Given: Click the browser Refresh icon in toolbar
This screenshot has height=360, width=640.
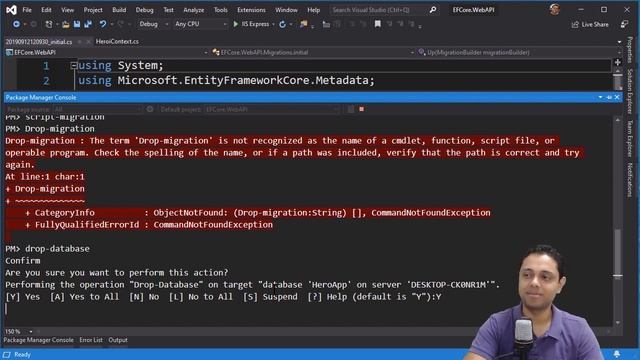Looking at the screenshot, I should point(282,24).
